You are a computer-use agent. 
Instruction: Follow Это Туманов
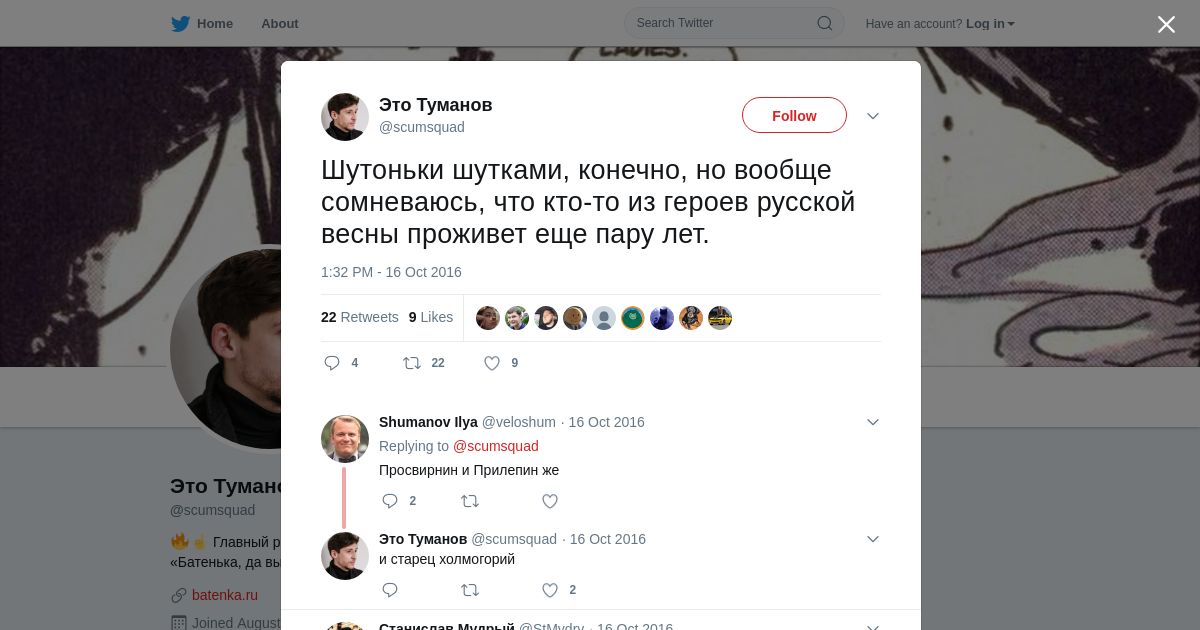click(x=794, y=116)
